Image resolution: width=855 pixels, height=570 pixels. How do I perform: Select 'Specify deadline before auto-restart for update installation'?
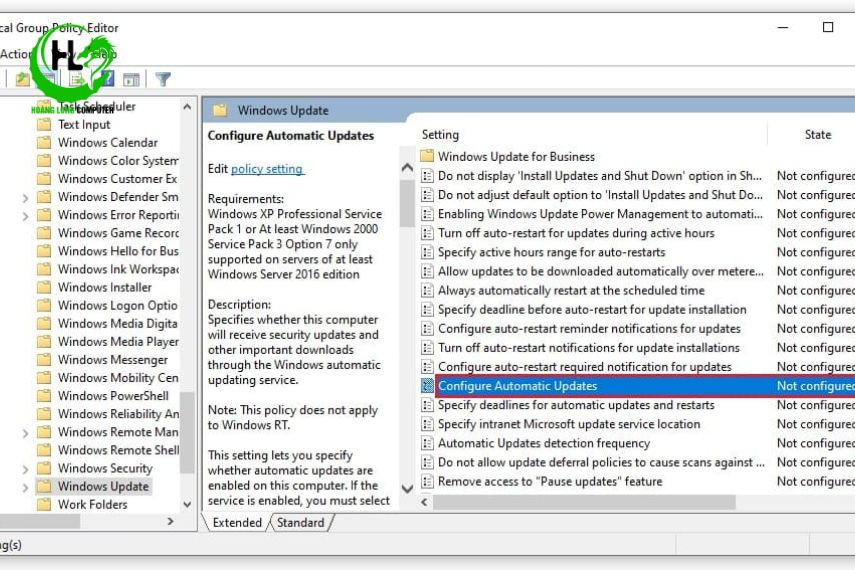[592, 309]
